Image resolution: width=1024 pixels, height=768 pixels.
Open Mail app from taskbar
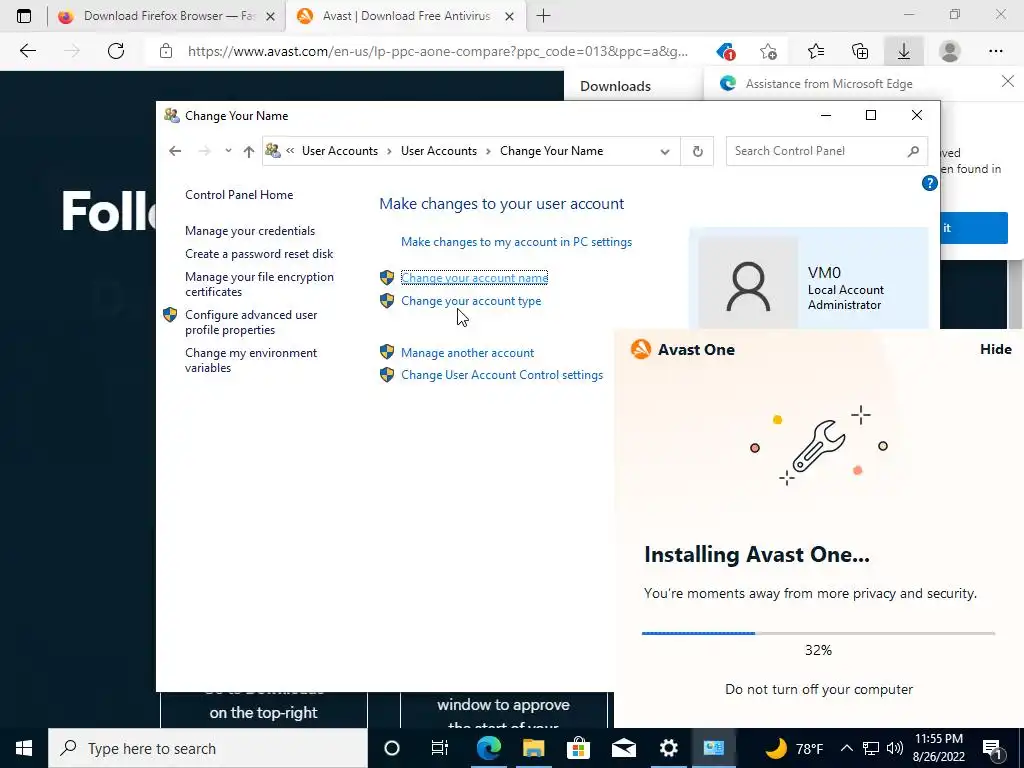(624, 748)
